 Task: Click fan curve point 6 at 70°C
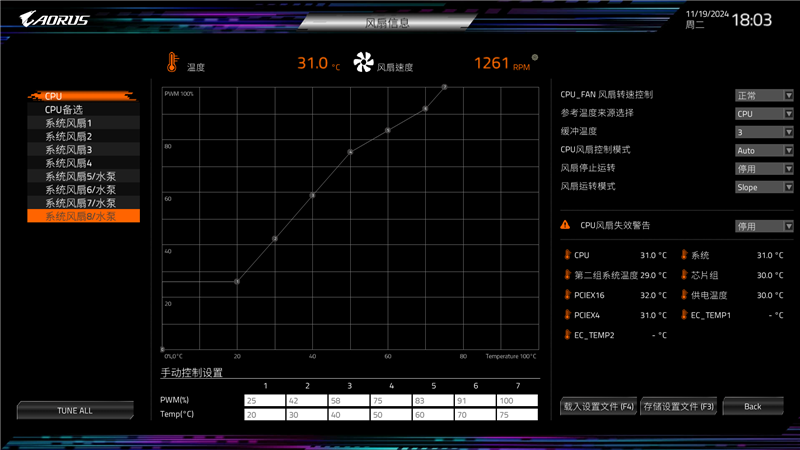coord(425,109)
